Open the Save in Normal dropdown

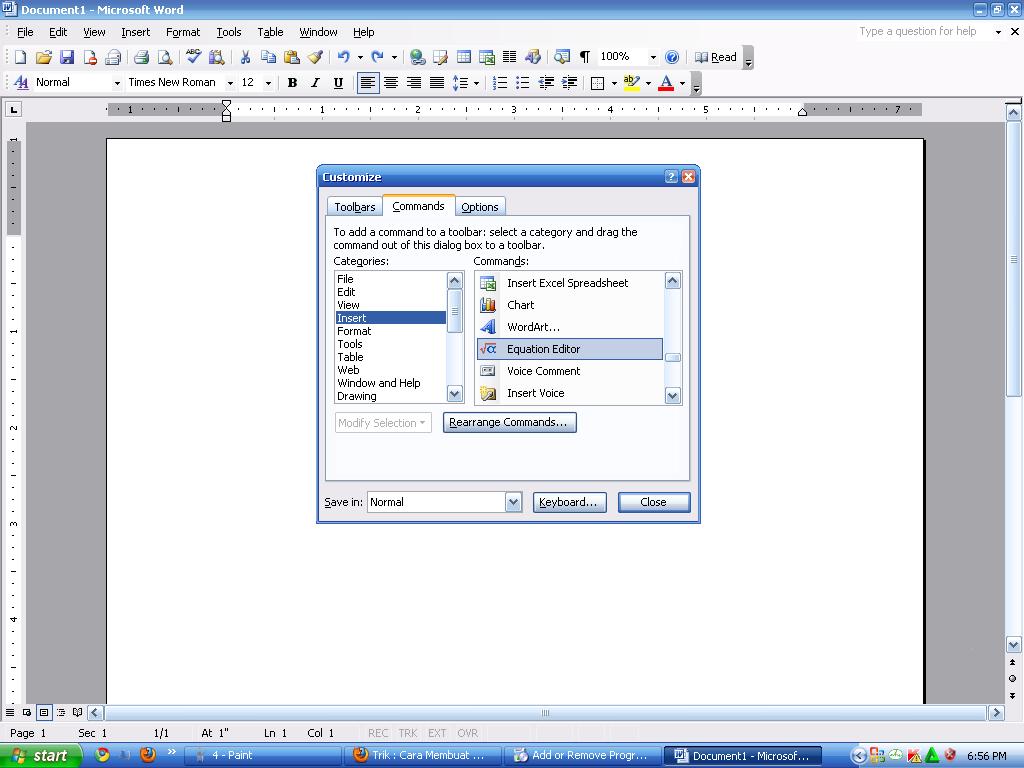coord(513,502)
